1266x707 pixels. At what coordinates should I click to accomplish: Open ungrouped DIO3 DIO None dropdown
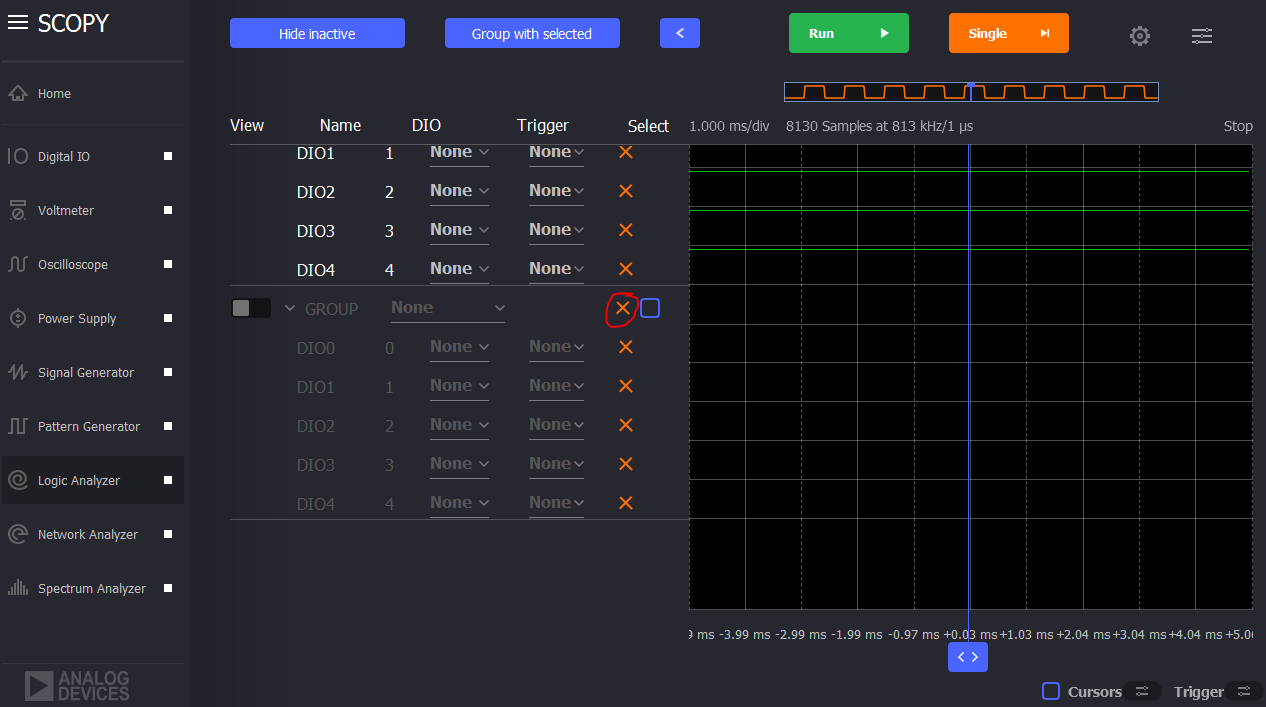point(459,230)
